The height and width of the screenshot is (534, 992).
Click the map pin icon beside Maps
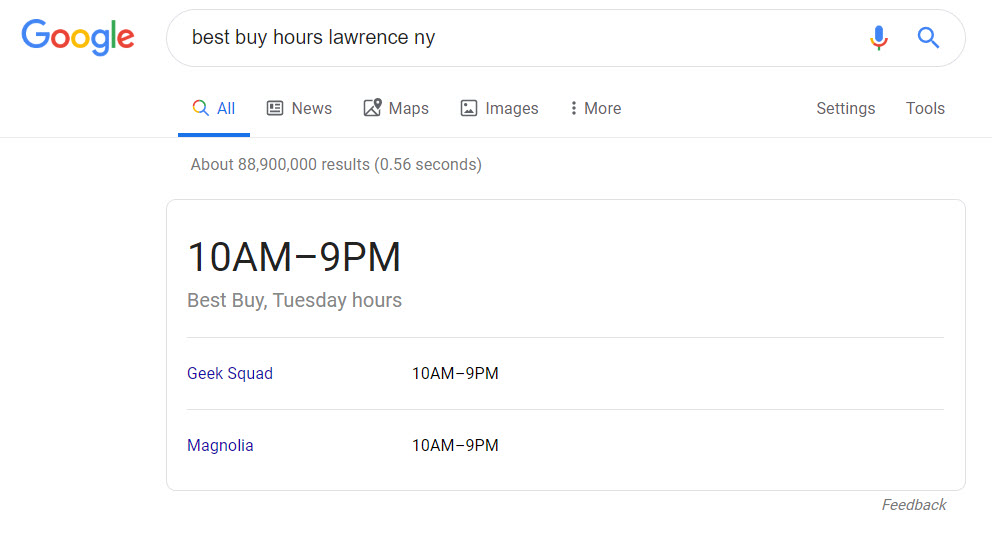click(x=372, y=108)
